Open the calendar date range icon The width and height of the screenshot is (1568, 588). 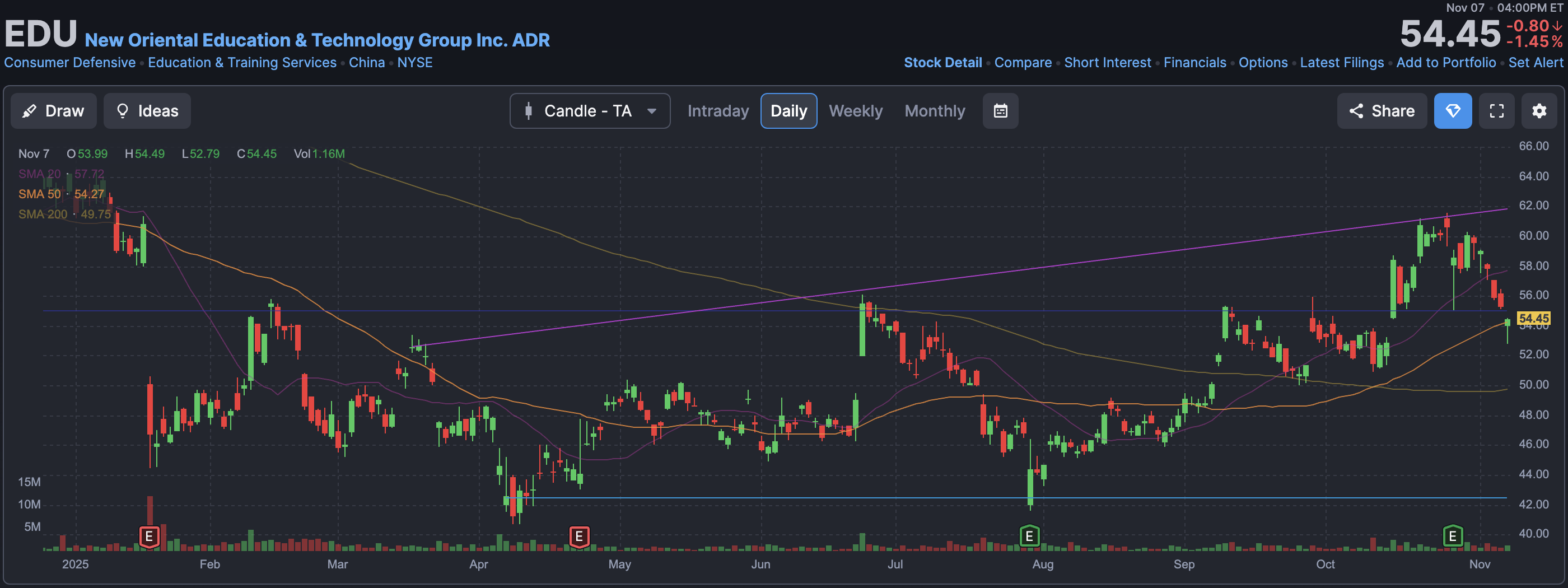1000,111
